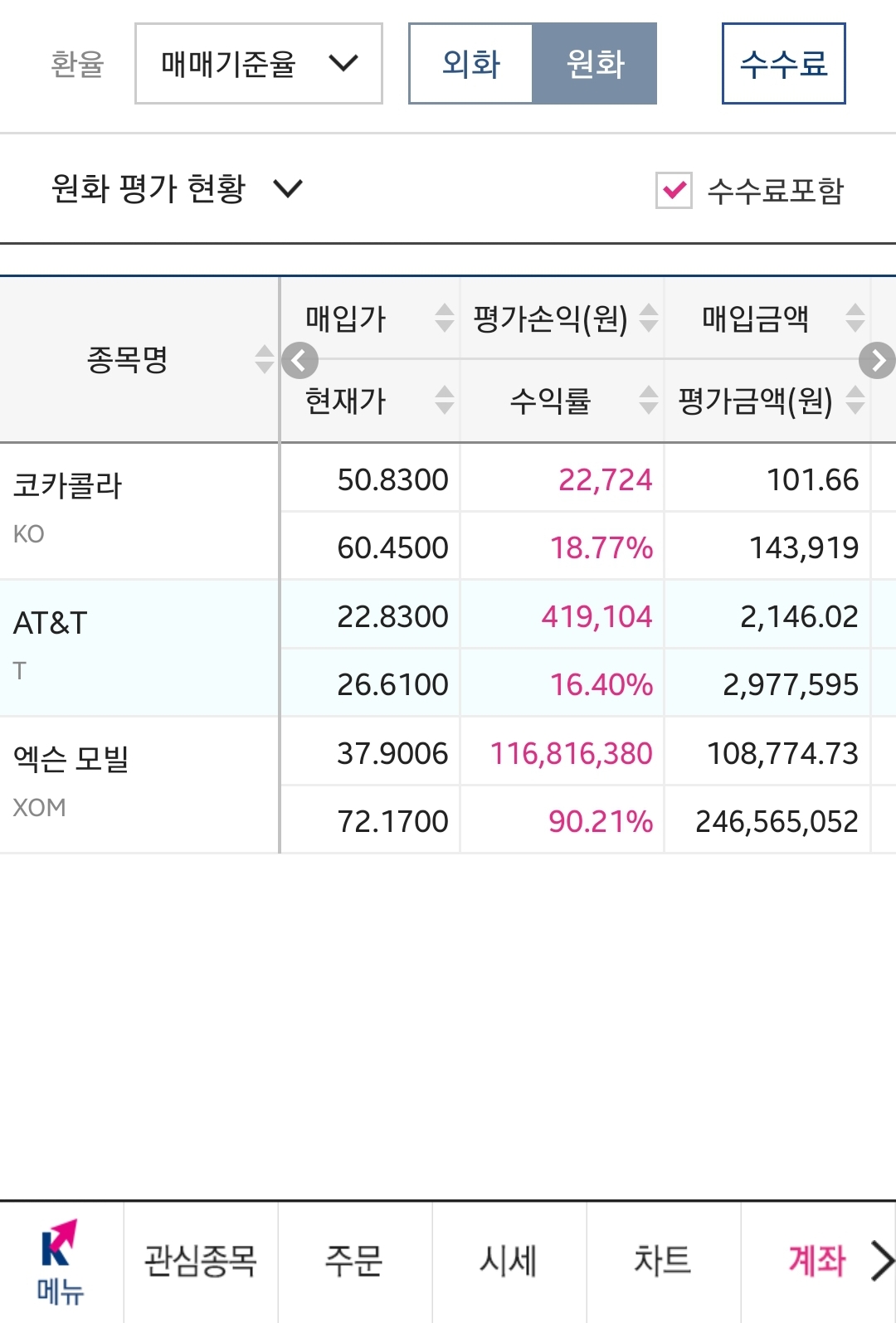This screenshot has height=1323, width=896.
Task: Select 코카콜라 purchase price 50.8300
Action: pyautogui.click(x=392, y=479)
